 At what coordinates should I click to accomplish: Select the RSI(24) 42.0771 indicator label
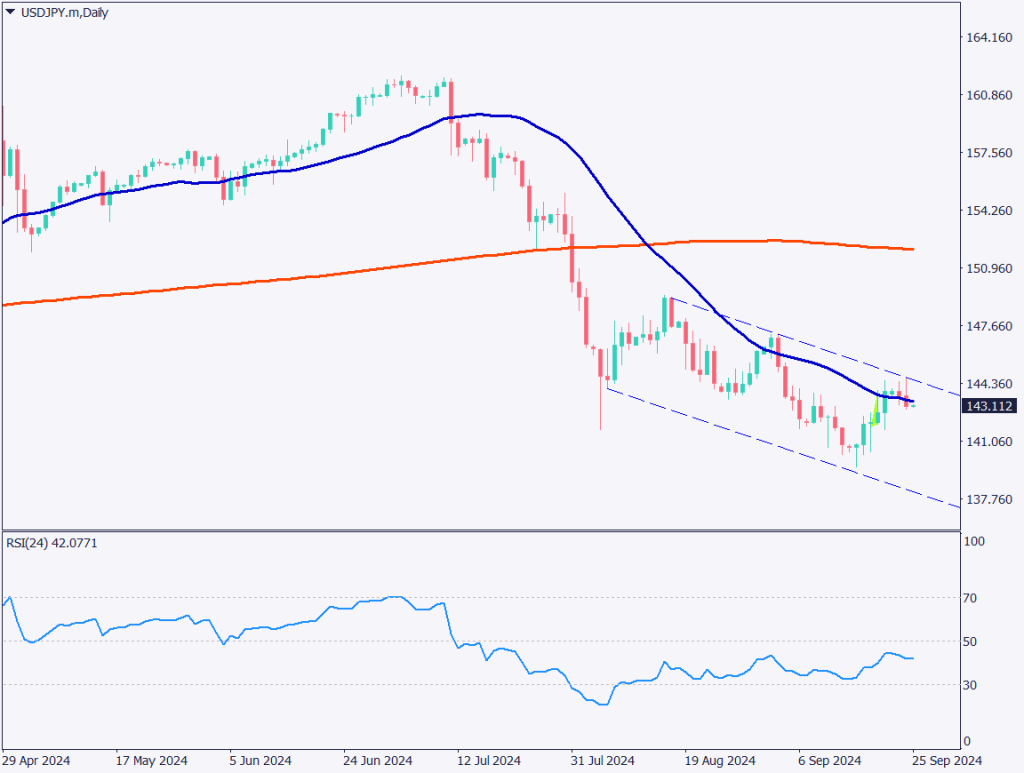pyautogui.click(x=56, y=542)
